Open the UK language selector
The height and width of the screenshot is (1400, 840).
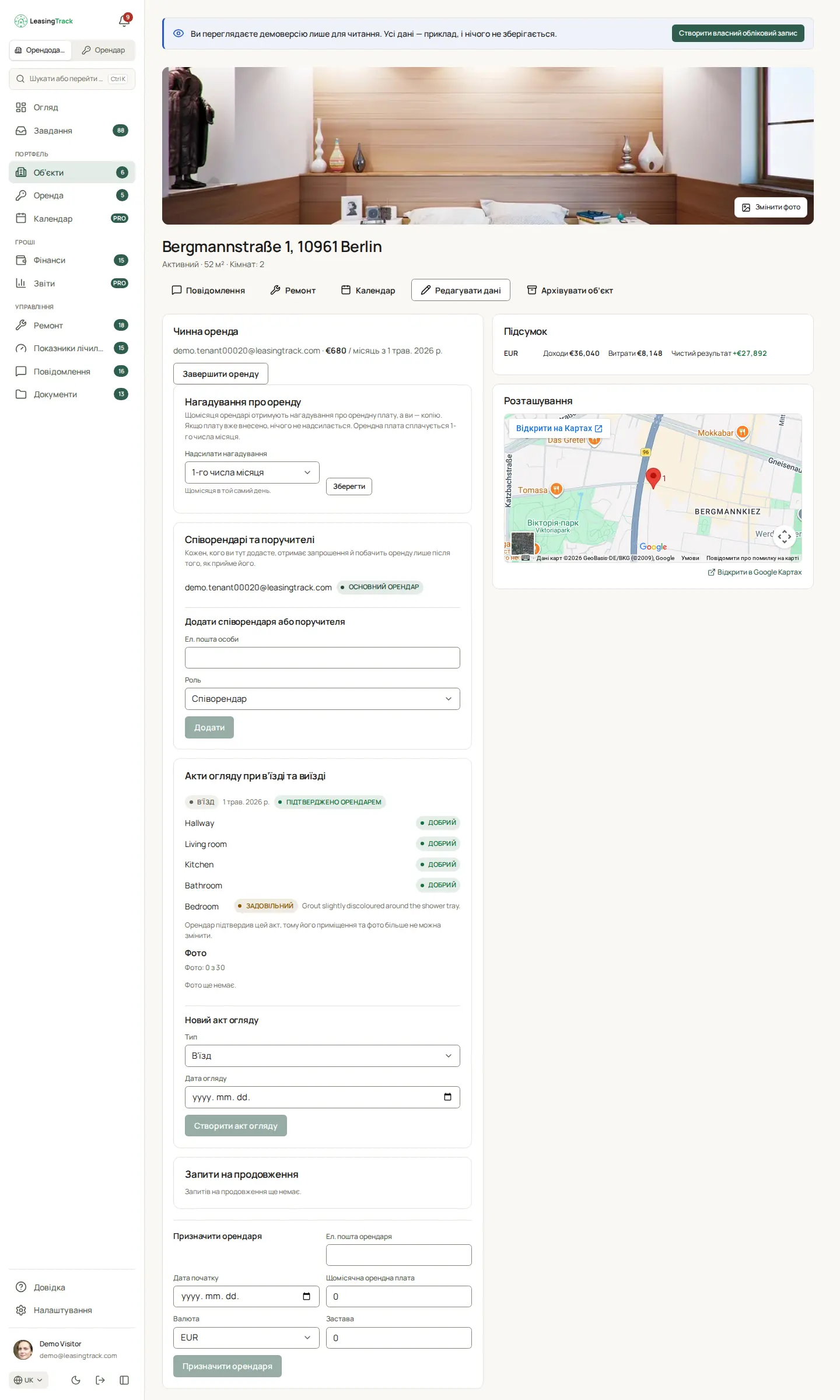point(29,1380)
